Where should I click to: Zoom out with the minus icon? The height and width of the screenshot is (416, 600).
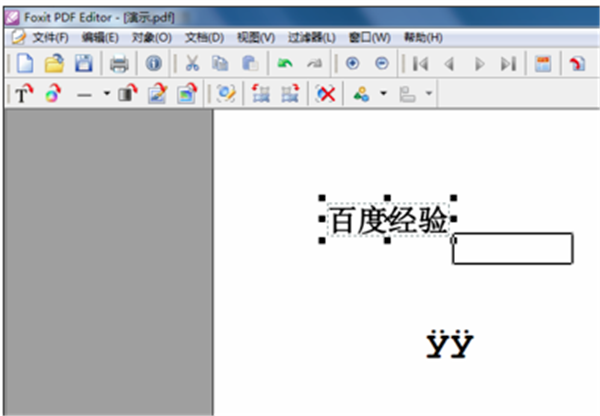tap(382, 63)
